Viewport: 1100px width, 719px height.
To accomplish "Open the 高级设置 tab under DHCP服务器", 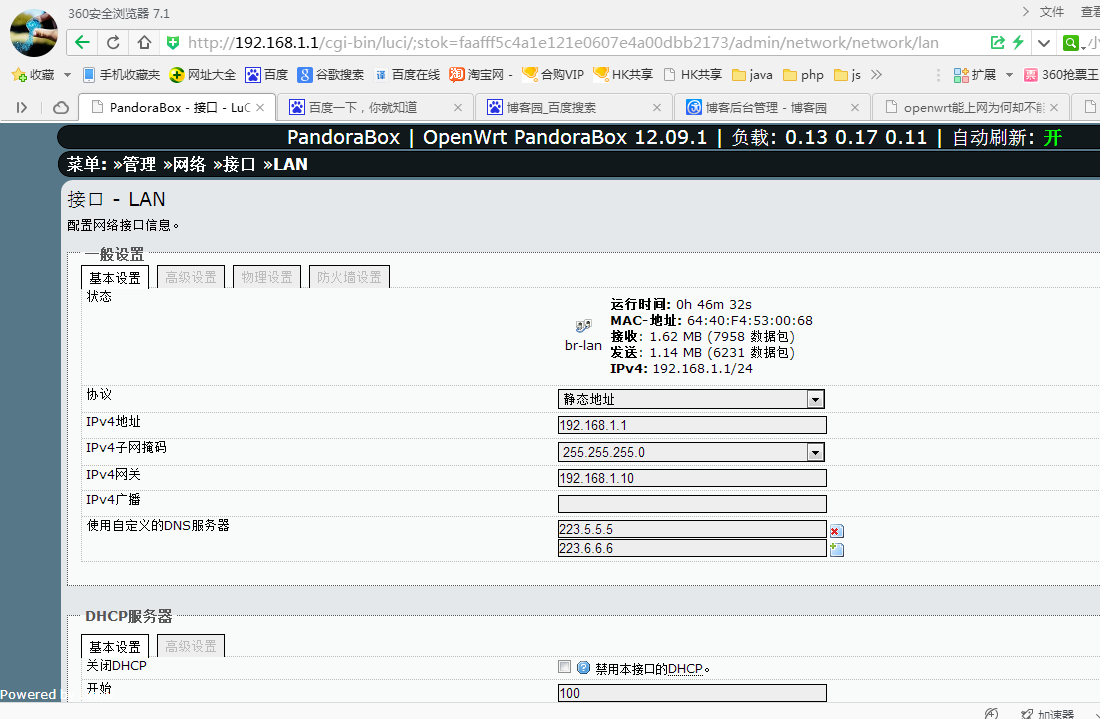I will pos(191,647).
